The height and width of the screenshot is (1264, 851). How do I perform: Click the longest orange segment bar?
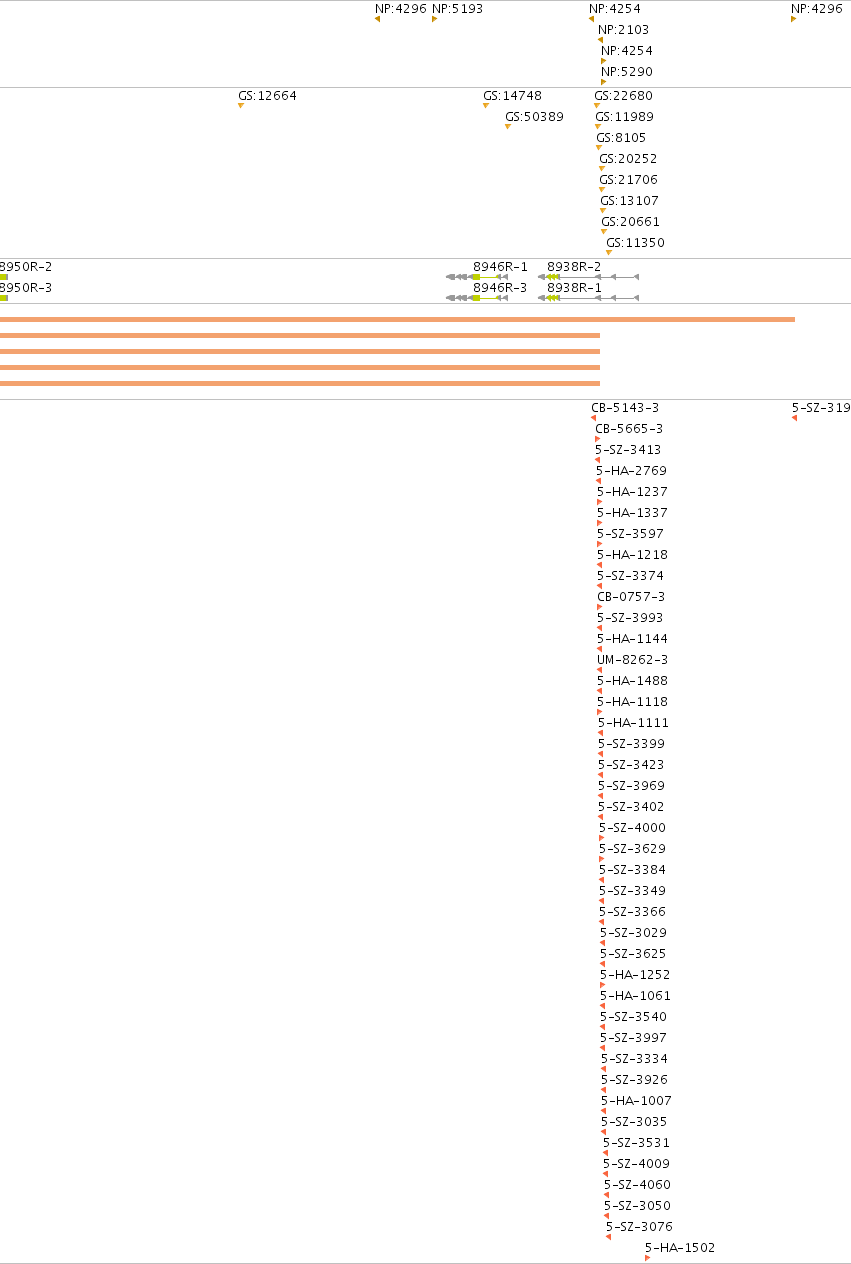[397, 319]
